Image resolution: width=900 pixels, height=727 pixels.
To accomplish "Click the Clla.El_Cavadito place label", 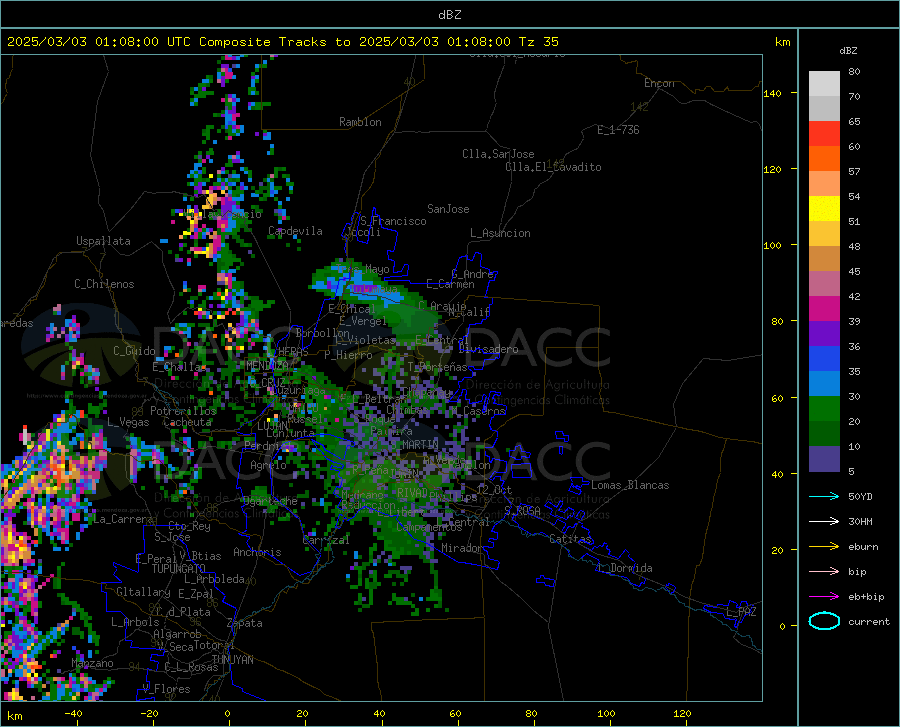I will click(553, 167).
